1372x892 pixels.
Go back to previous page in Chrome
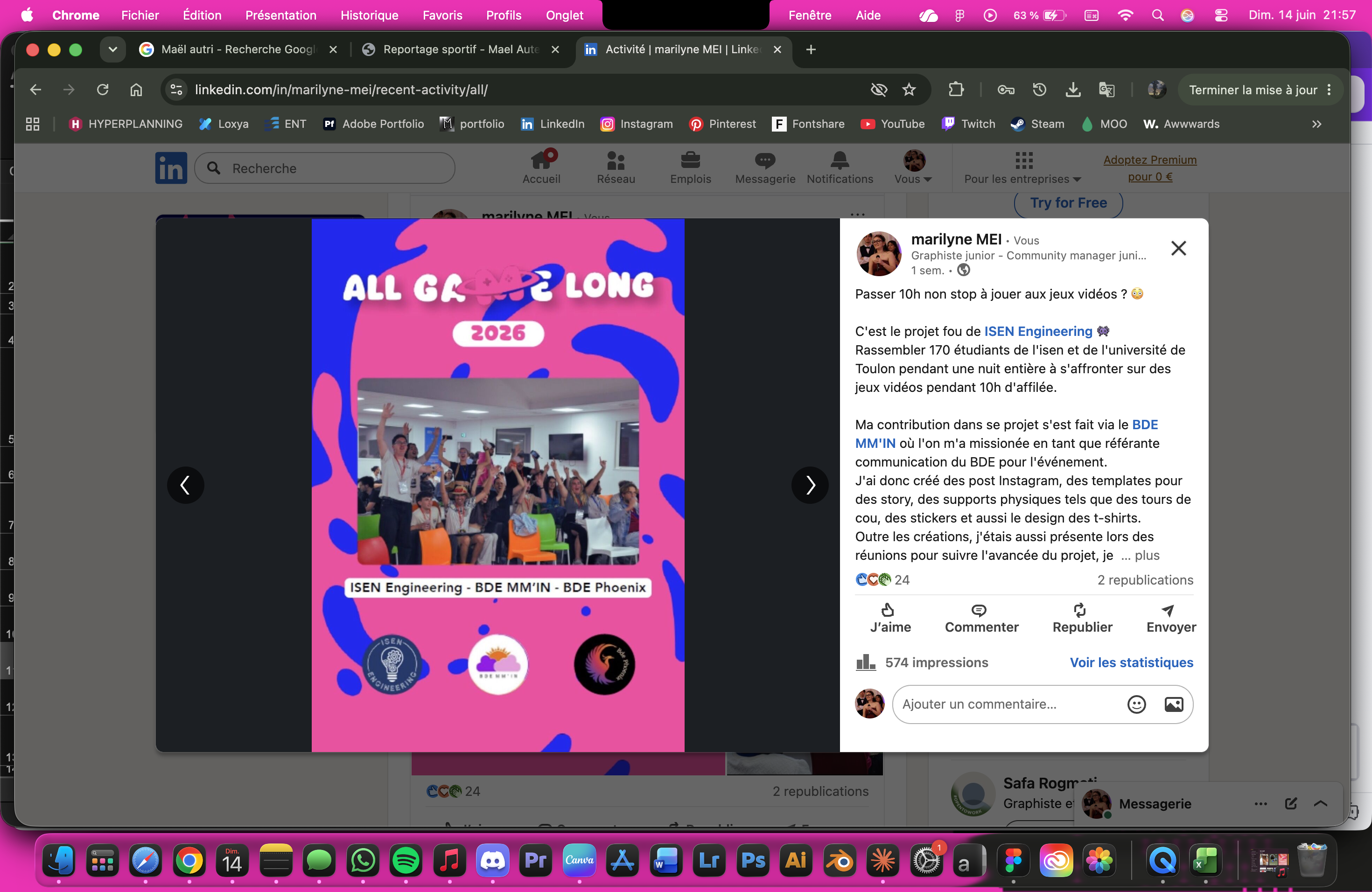pos(36,90)
